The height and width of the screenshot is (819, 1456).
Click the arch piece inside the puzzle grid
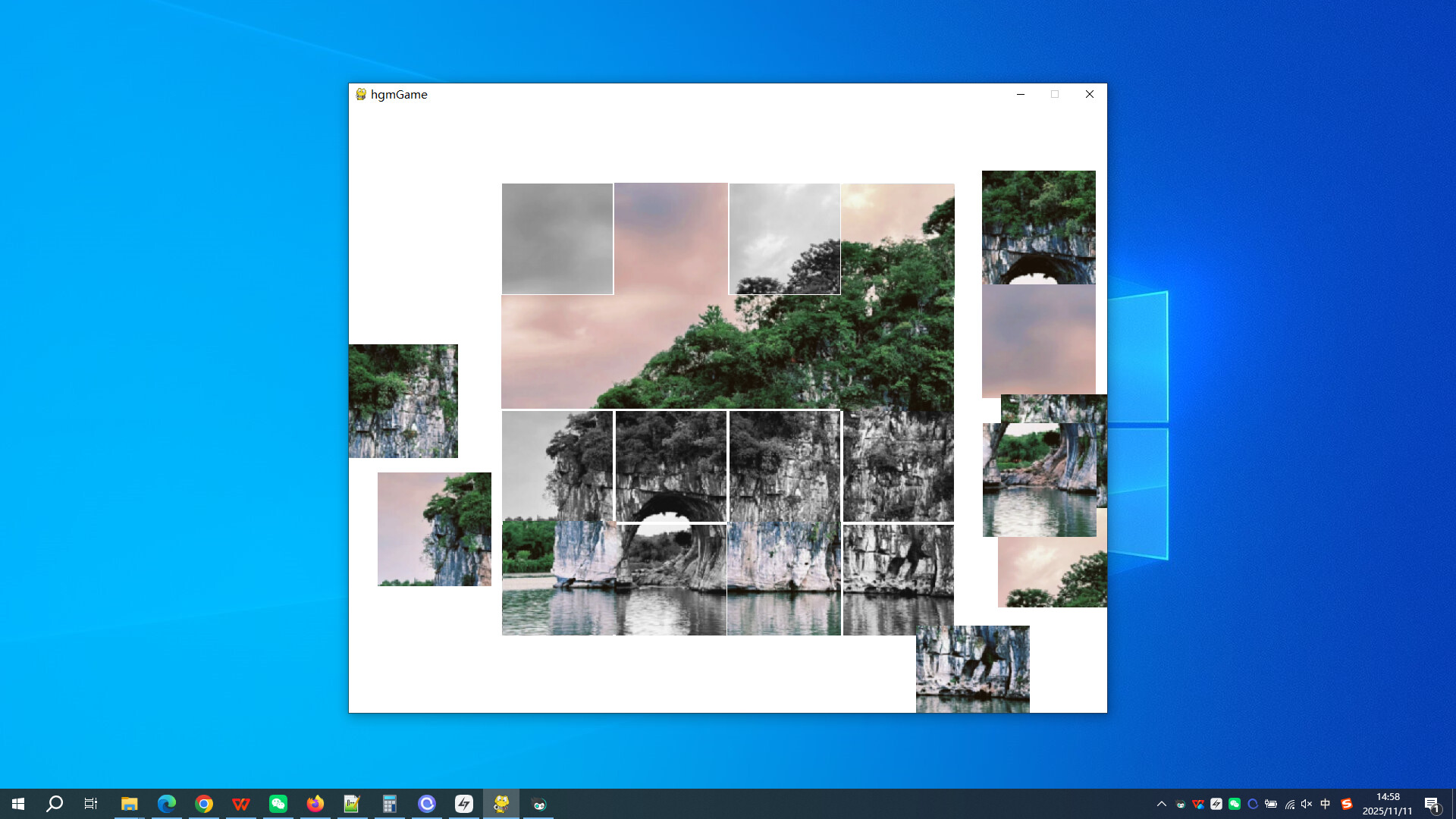670,466
